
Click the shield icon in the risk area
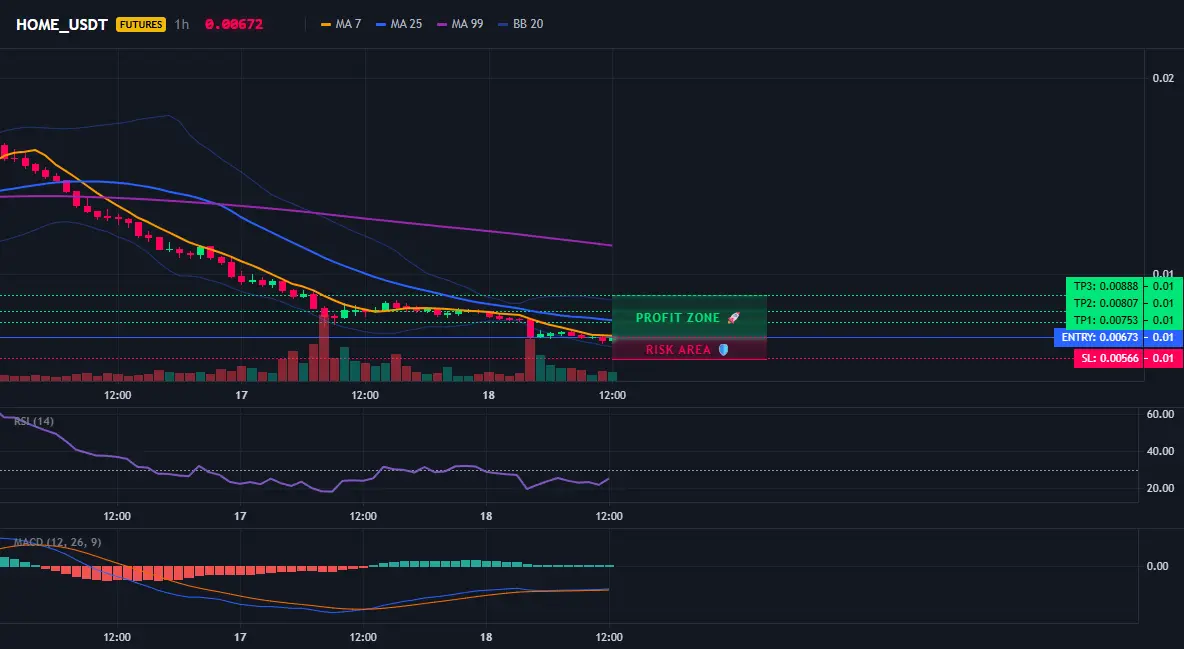(x=723, y=350)
